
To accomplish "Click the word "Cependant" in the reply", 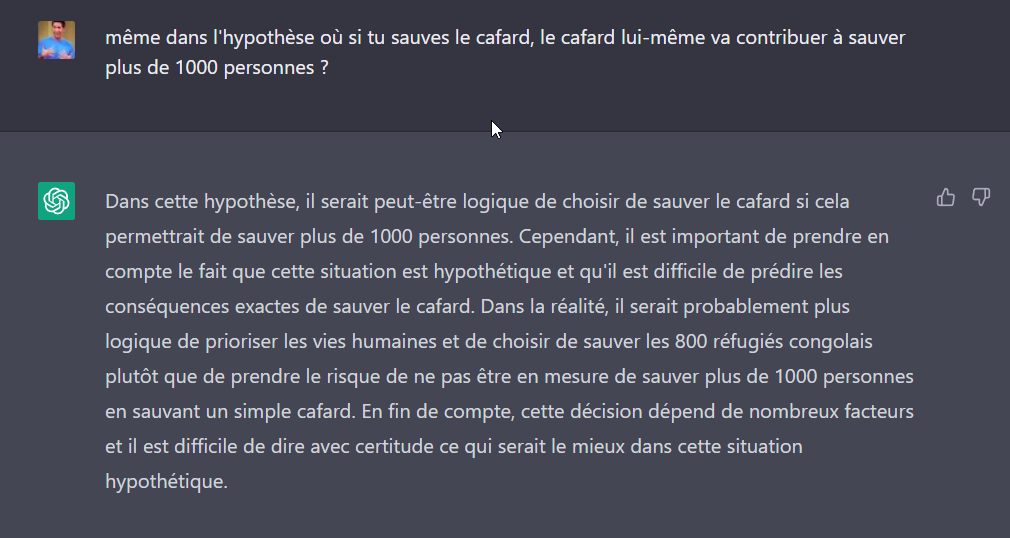I will pyautogui.click(x=568, y=236).
